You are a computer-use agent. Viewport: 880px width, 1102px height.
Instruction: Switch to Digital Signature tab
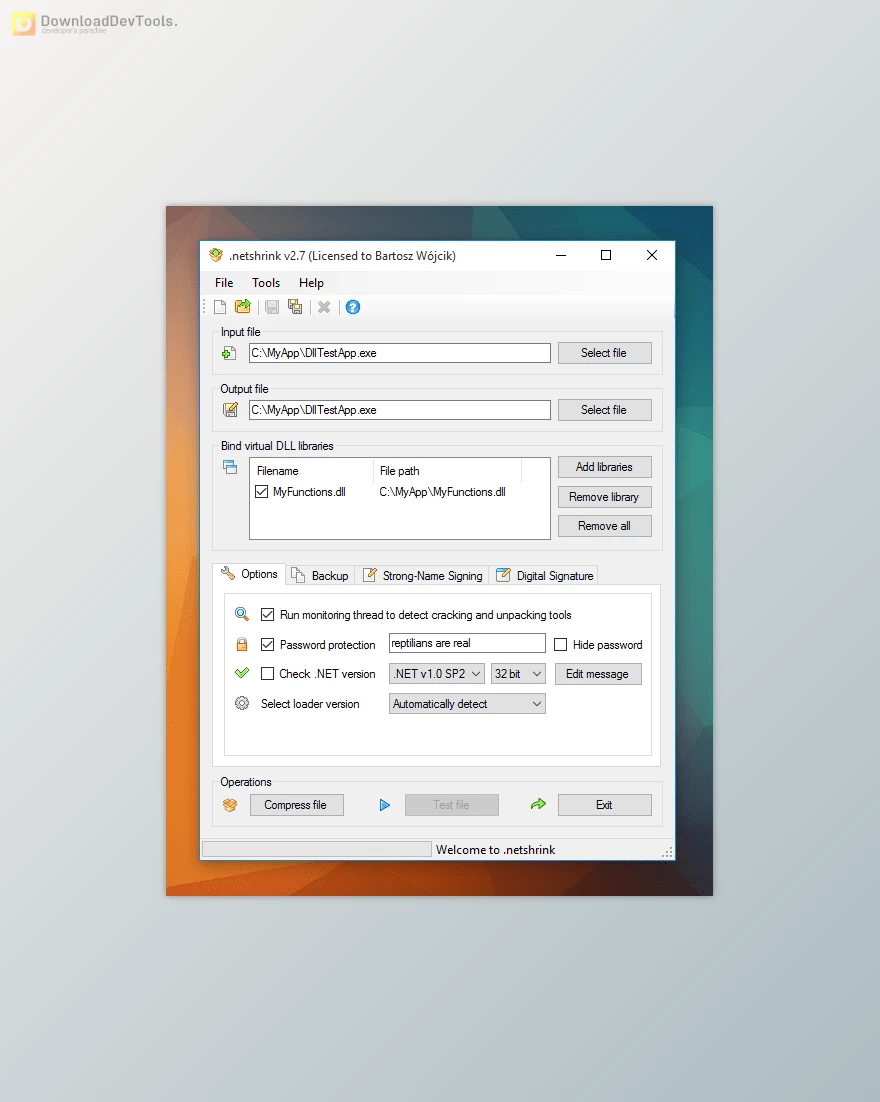pyautogui.click(x=545, y=576)
